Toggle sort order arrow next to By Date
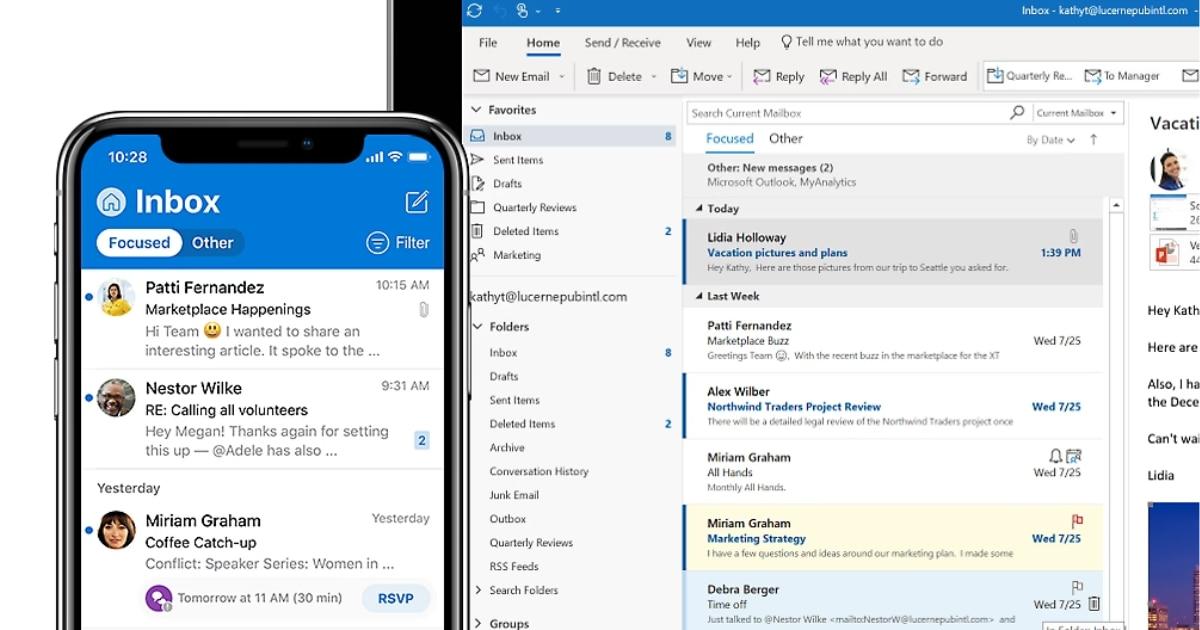 coord(1094,140)
